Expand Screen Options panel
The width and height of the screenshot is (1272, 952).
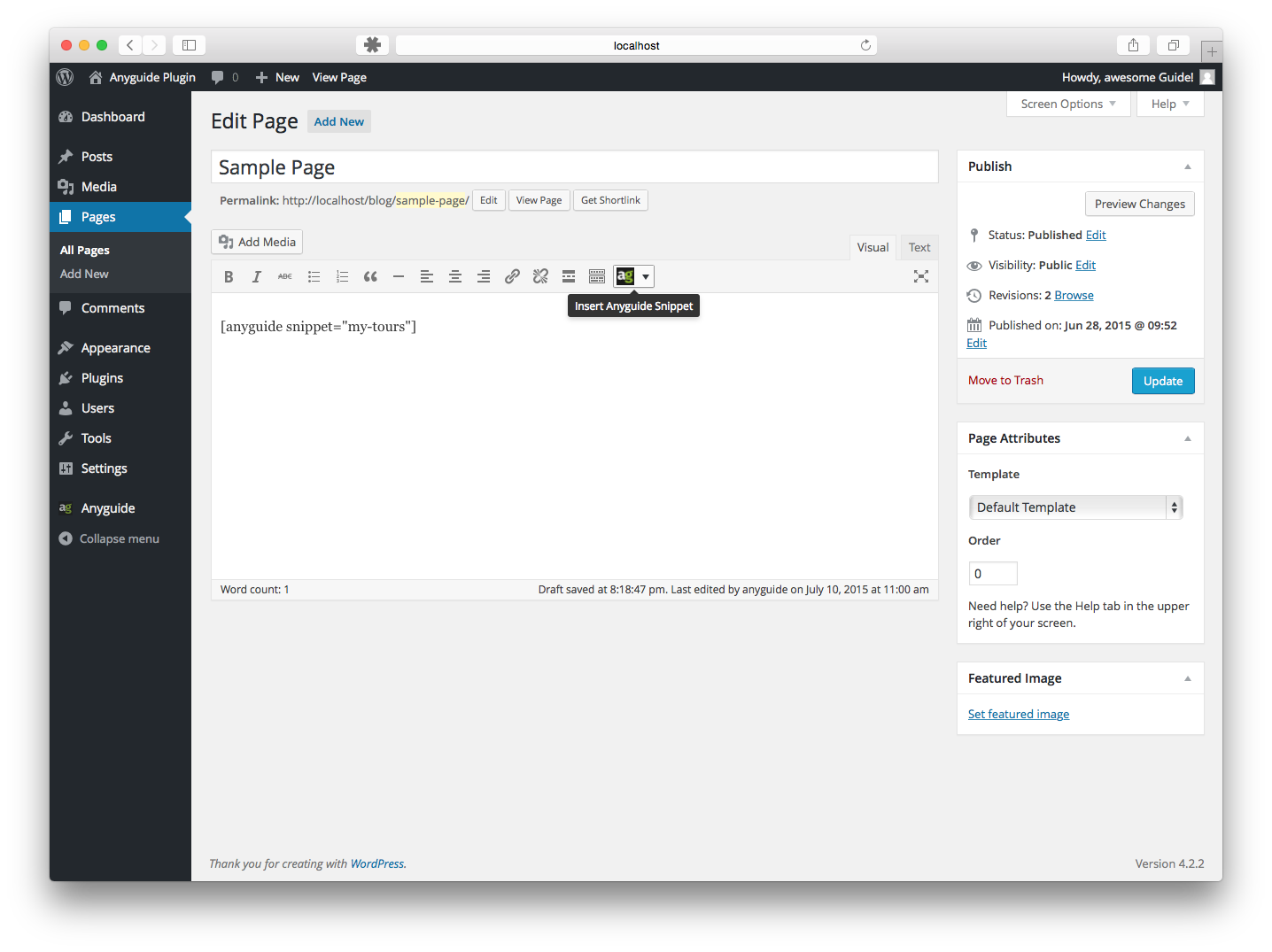pyautogui.click(x=1068, y=104)
